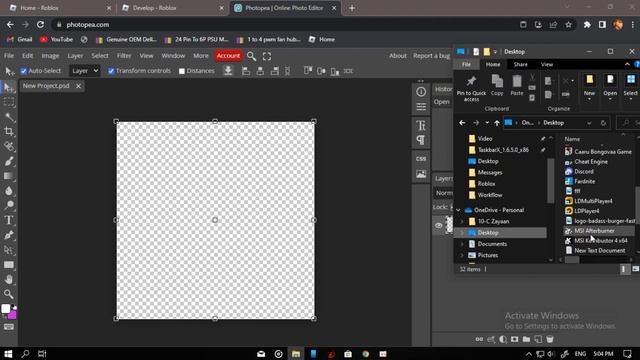Toggle the Auto-Select checkbox
Screen dimensions: 640x360
(24, 71)
